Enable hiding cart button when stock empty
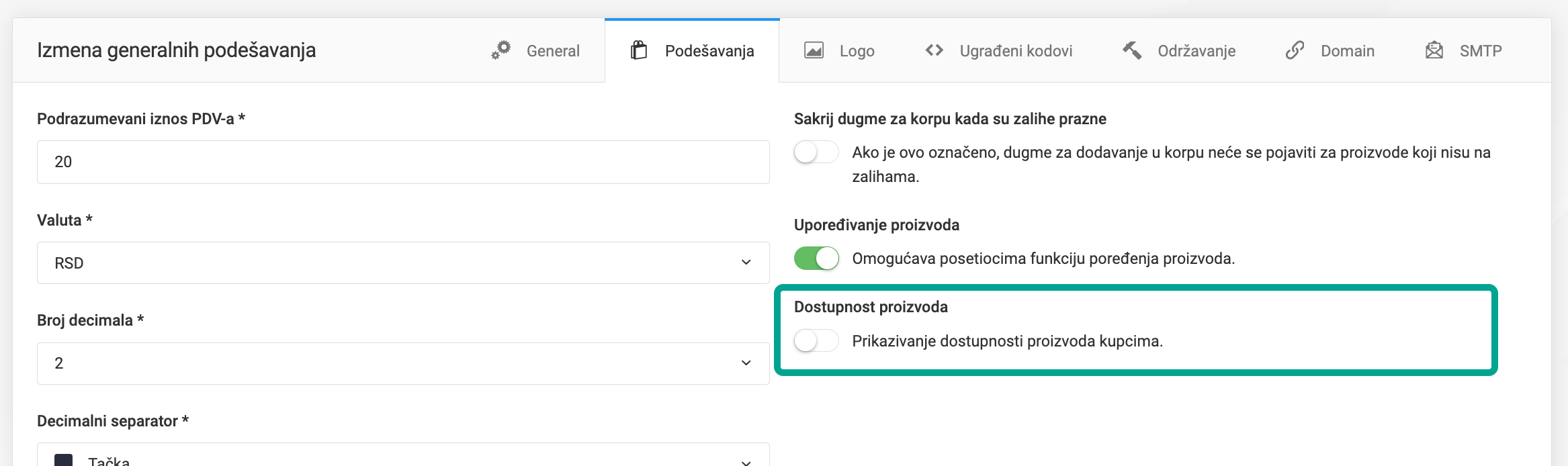This screenshot has height=466, width=1568. (816, 152)
